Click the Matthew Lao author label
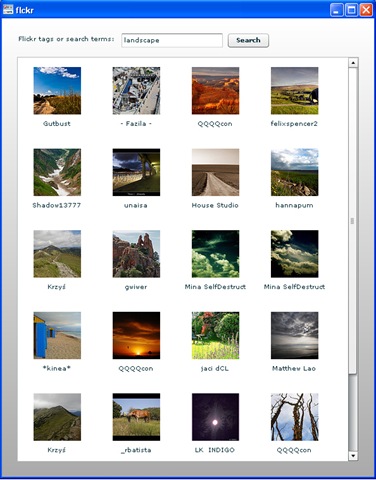Screen dimensions: 376x480 click(x=294, y=368)
